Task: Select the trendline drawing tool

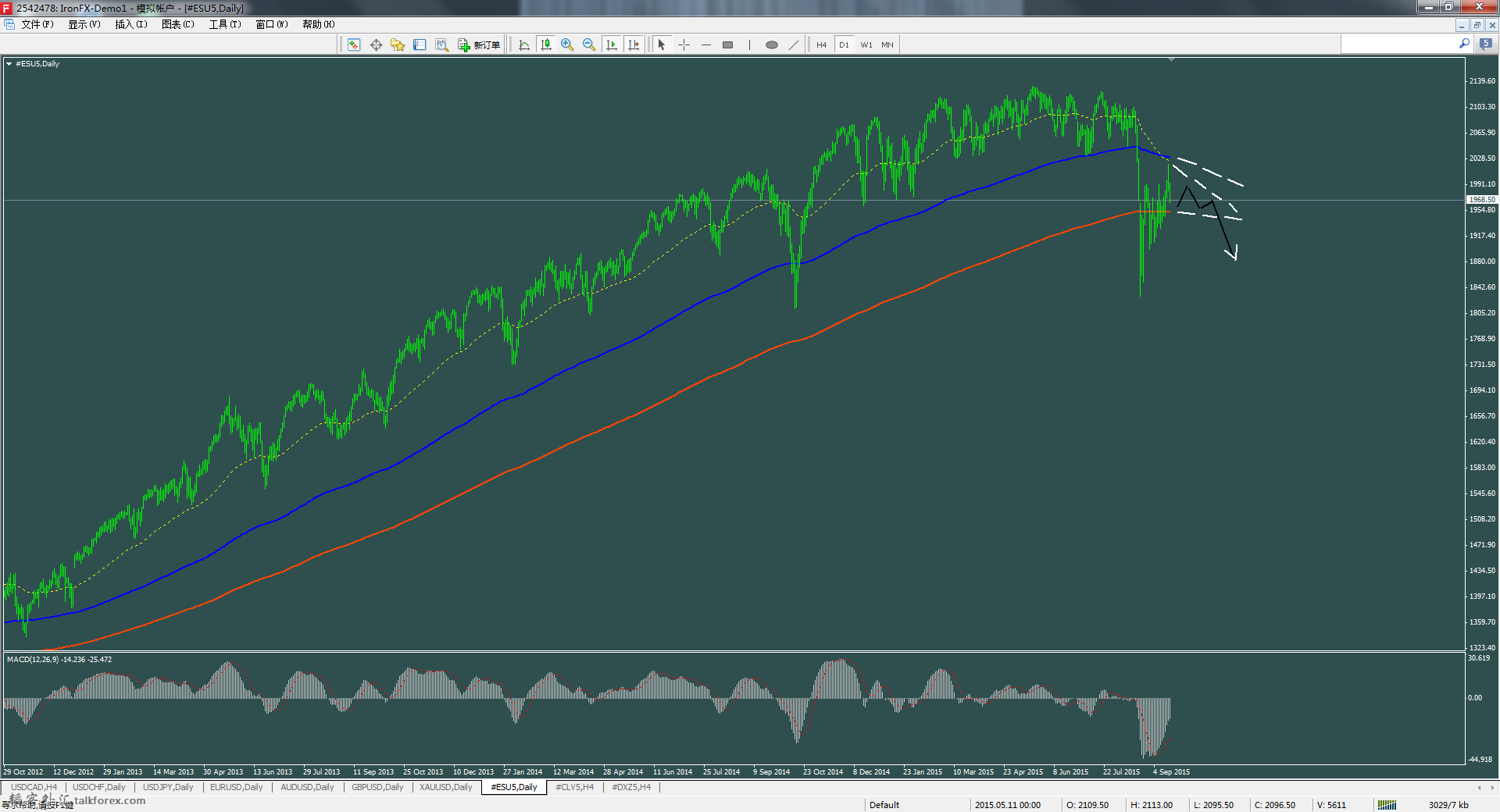Action: [794, 45]
